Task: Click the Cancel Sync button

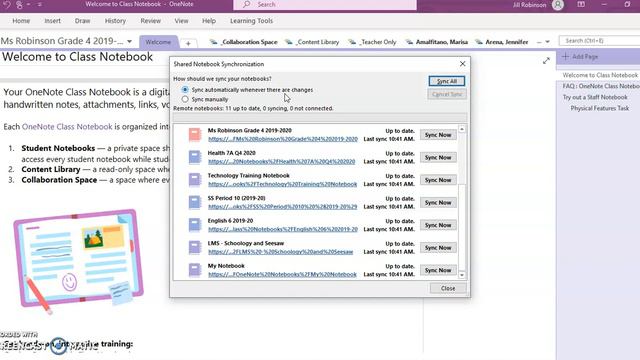Action: [447, 94]
